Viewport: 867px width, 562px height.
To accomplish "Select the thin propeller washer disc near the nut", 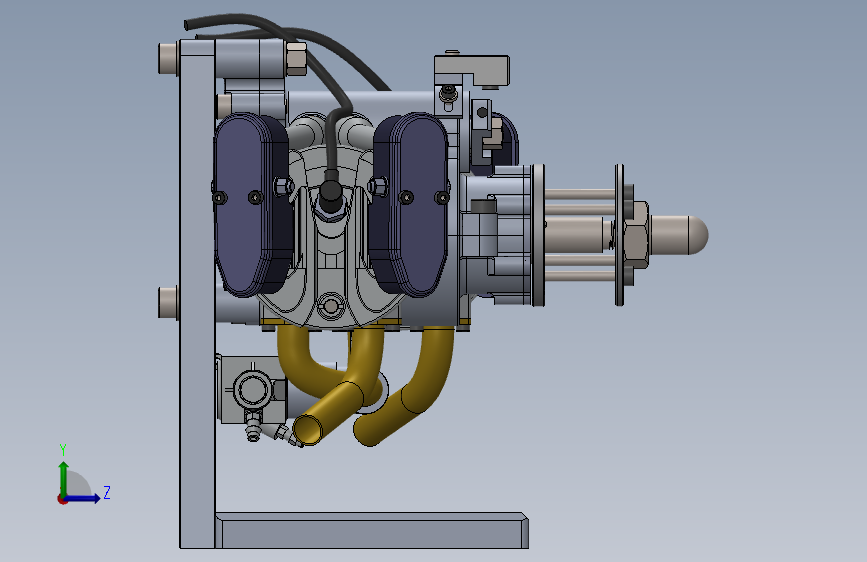I will (619, 235).
